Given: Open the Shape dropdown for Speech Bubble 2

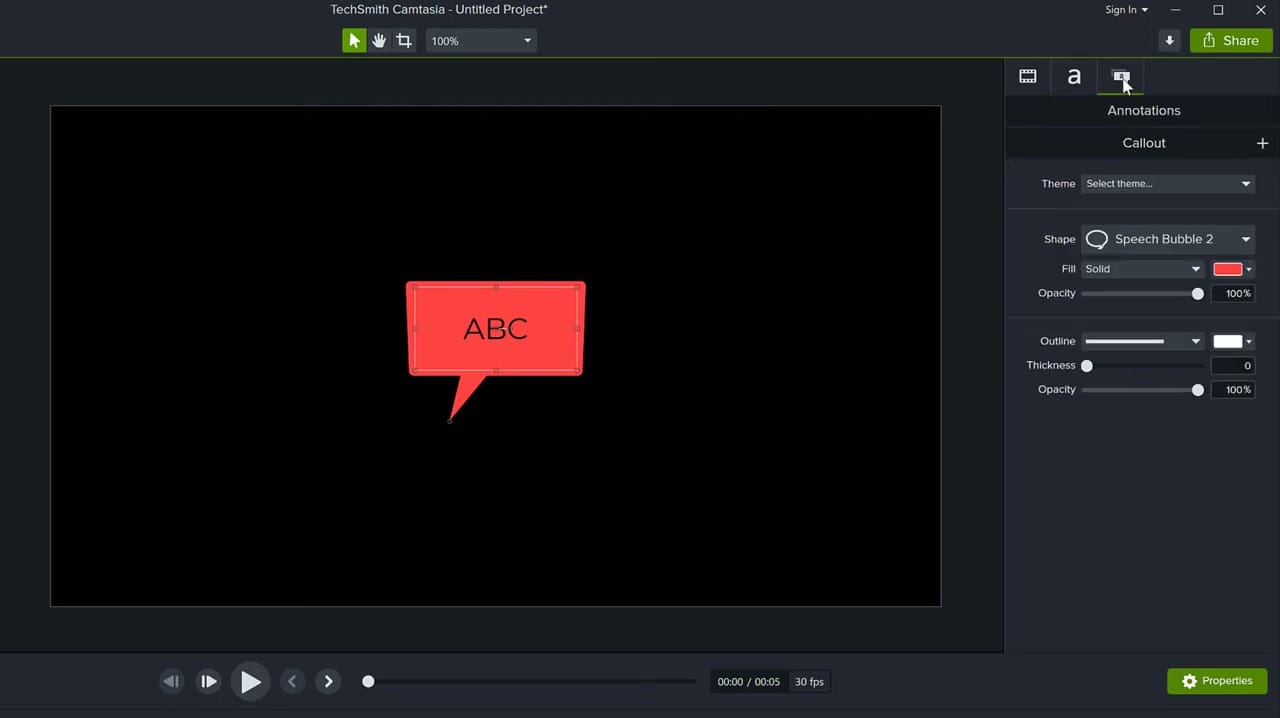Looking at the screenshot, I should [1167, 239].
